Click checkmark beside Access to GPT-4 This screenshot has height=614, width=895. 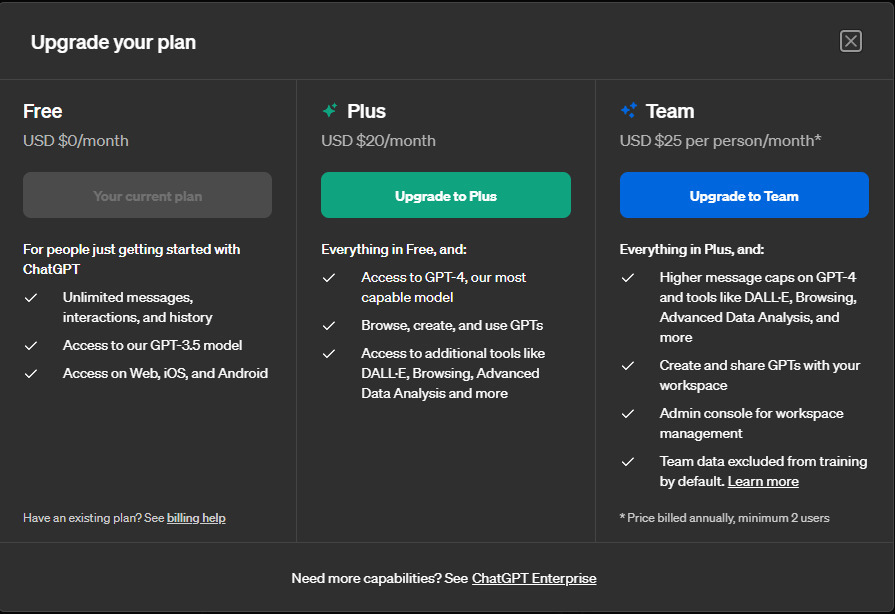(x=329, y=278)
